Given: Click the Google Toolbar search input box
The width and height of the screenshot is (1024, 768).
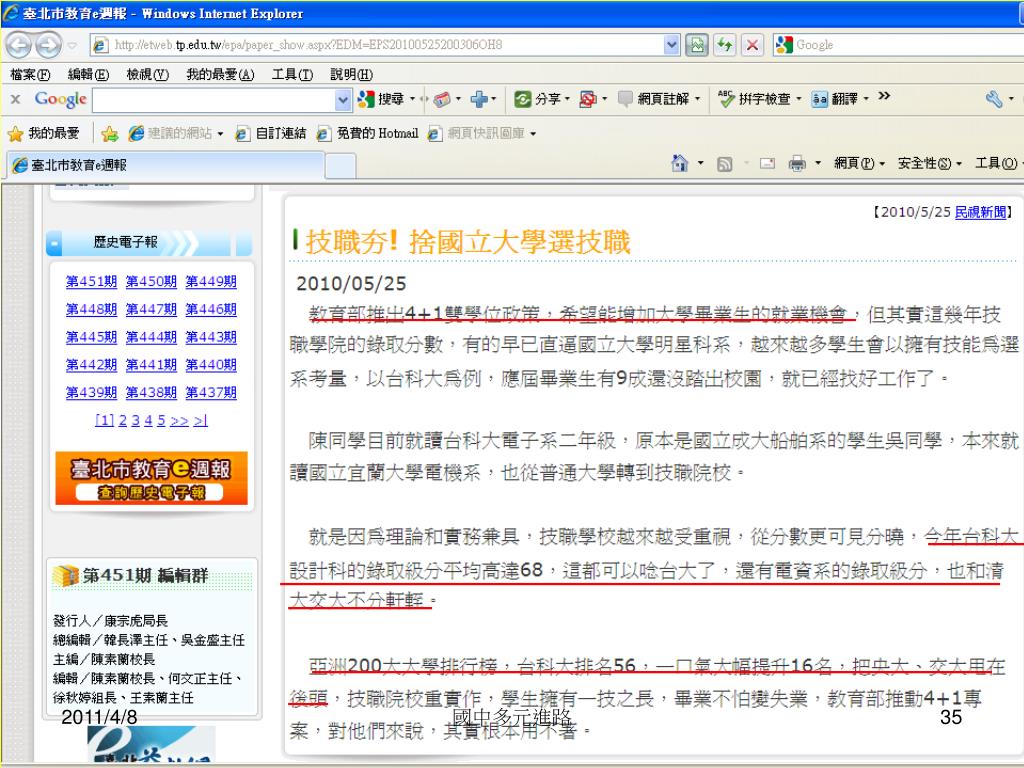Looking at the screenshot, I should [x=214, y=100].
